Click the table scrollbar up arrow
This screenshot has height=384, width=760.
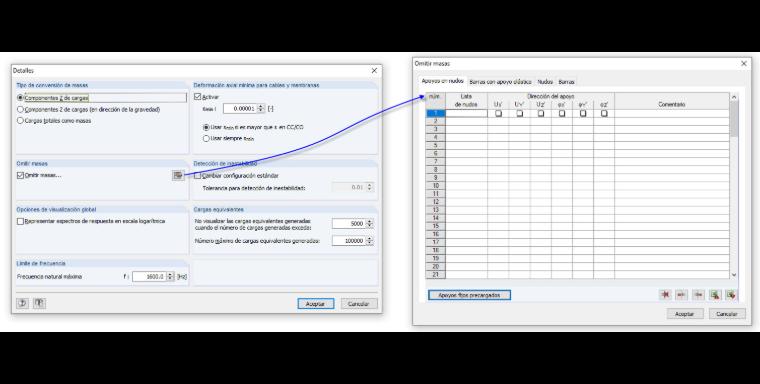tap(733, 97)
